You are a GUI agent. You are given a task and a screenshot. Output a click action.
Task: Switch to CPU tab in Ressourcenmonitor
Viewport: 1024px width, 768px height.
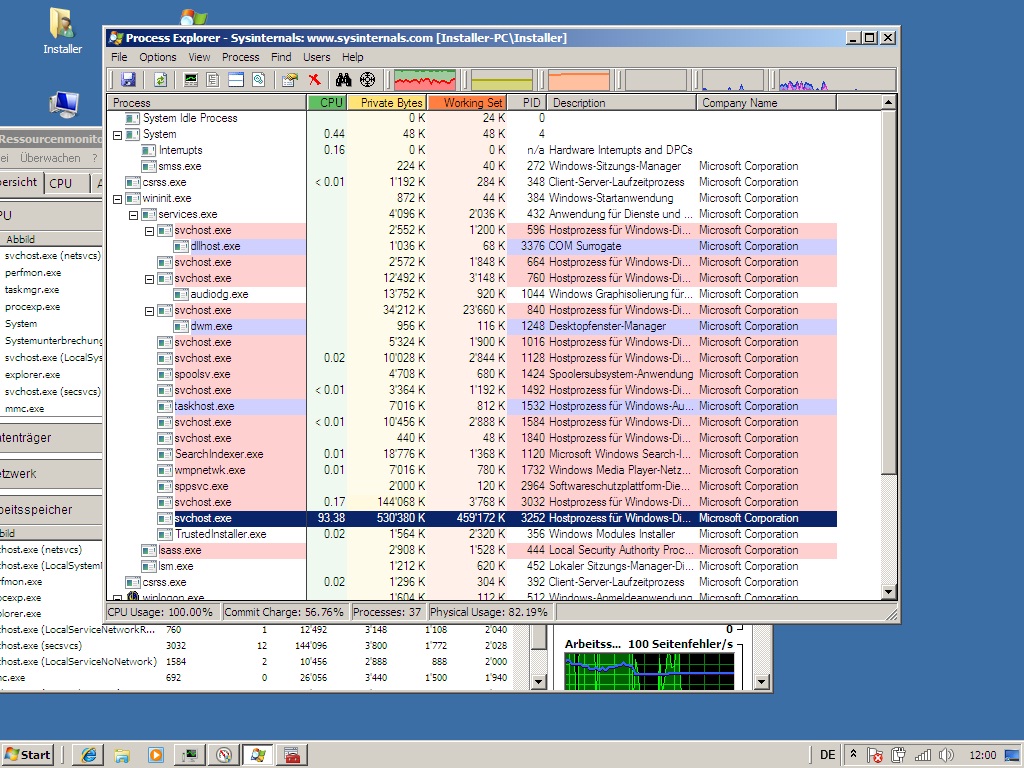[x=67, y=184]
